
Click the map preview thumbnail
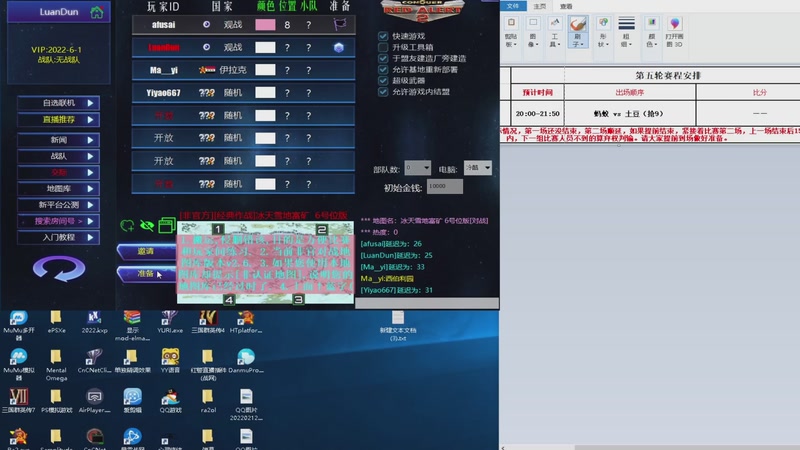coord(265,263)
